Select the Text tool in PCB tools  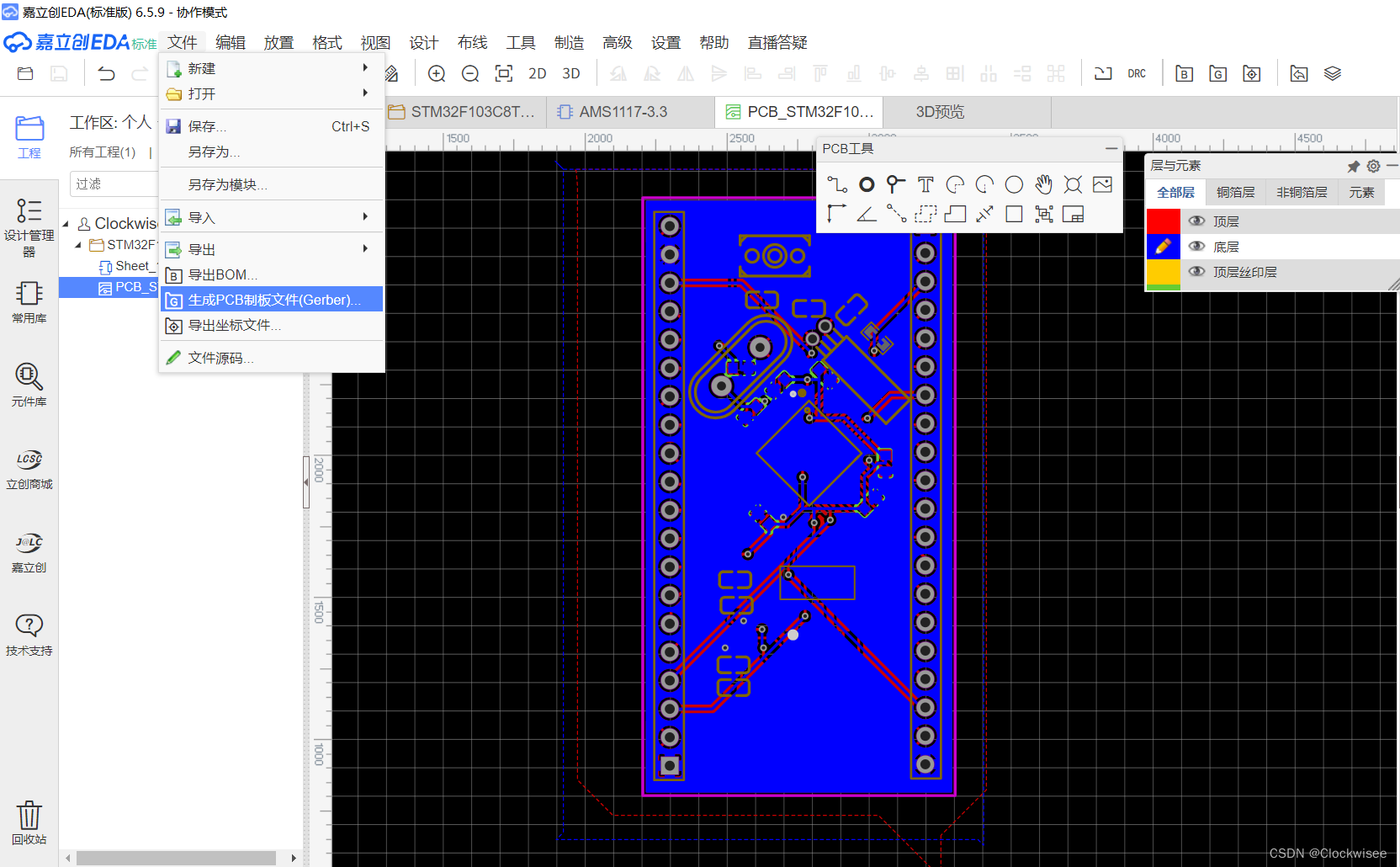click(x=925, y=184)
